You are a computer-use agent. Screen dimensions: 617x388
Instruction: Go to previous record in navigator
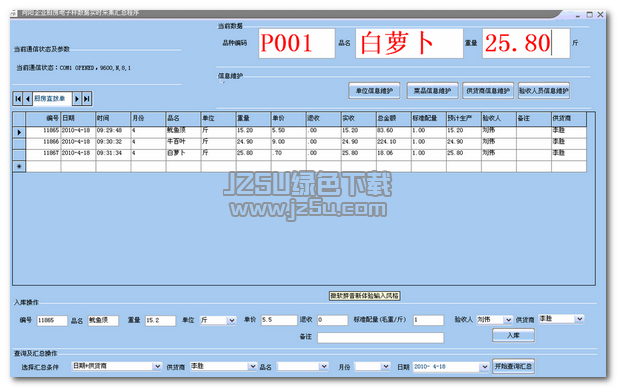[x=28, y=98]
